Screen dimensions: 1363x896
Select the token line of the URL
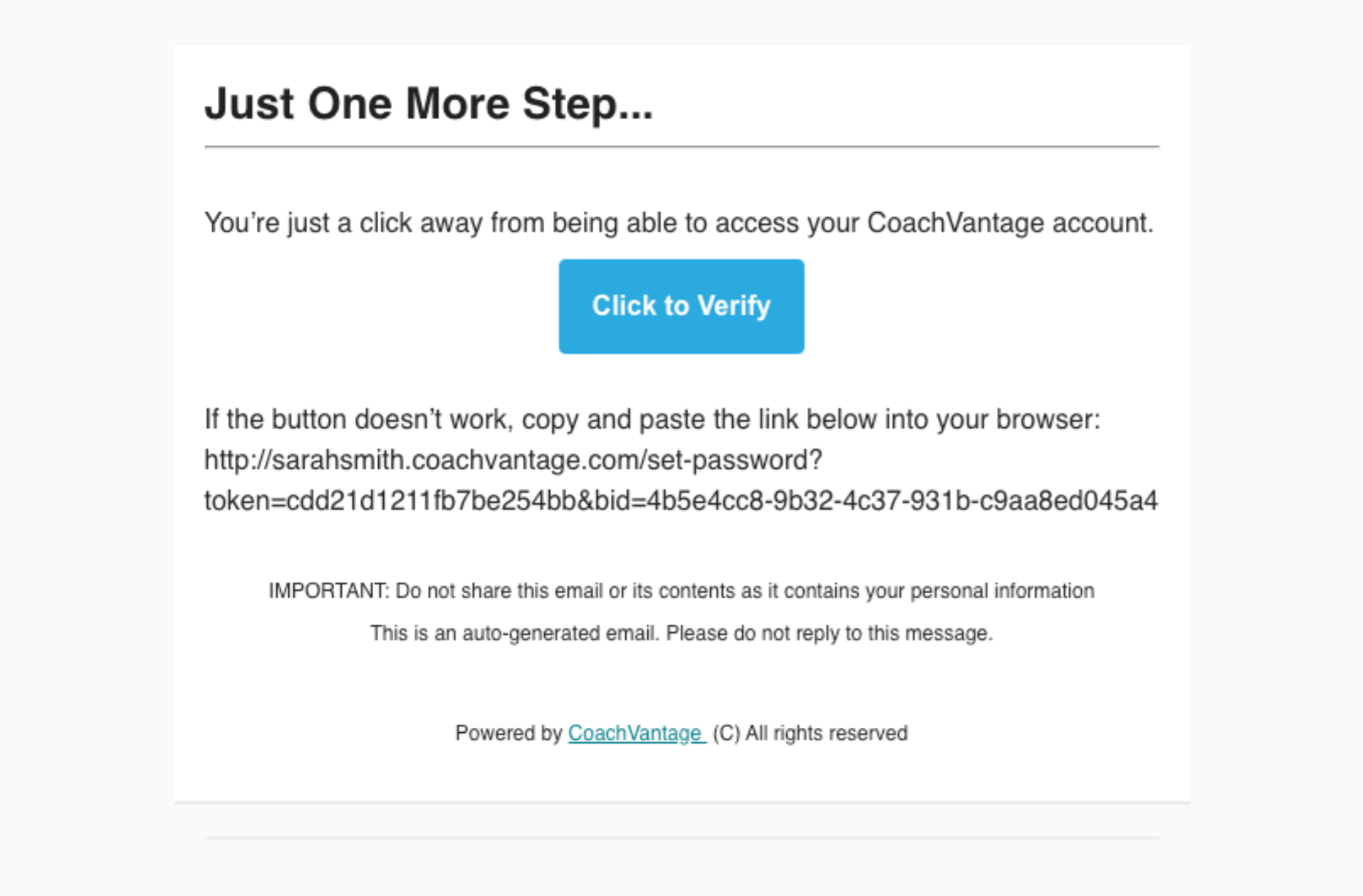click(681, 501)
